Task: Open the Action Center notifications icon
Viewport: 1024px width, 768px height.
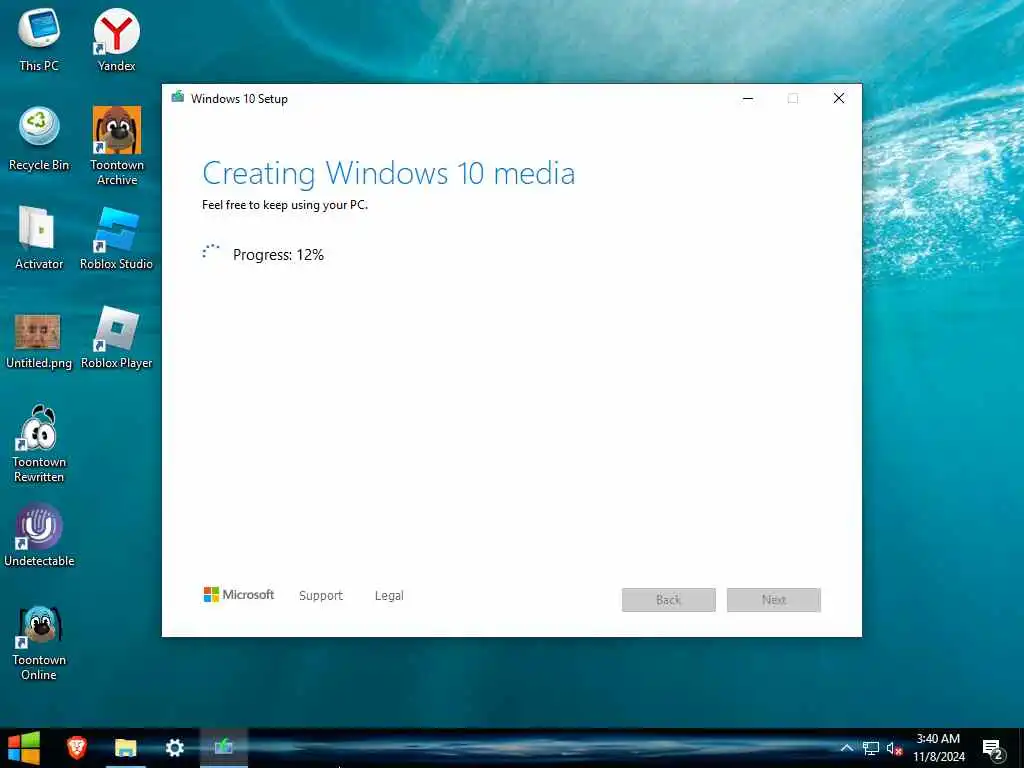Action: [x=993, y=749]
